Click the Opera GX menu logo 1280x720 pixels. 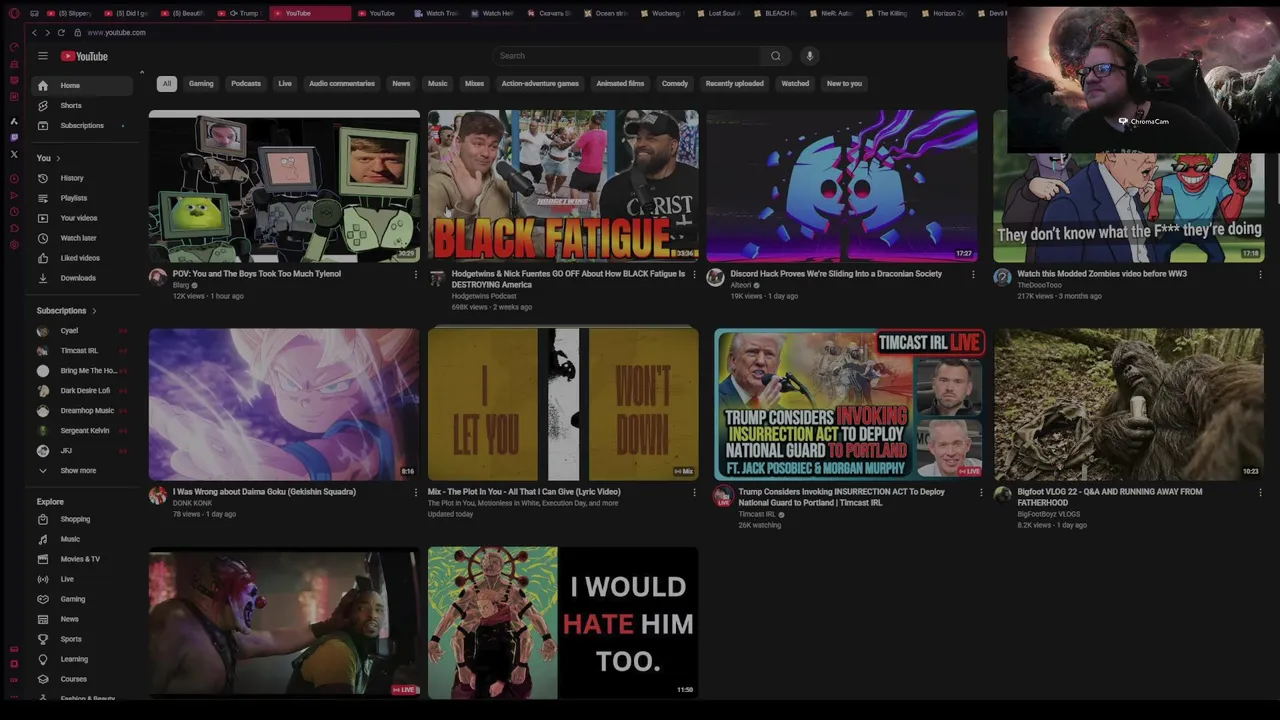coord(14,13)
